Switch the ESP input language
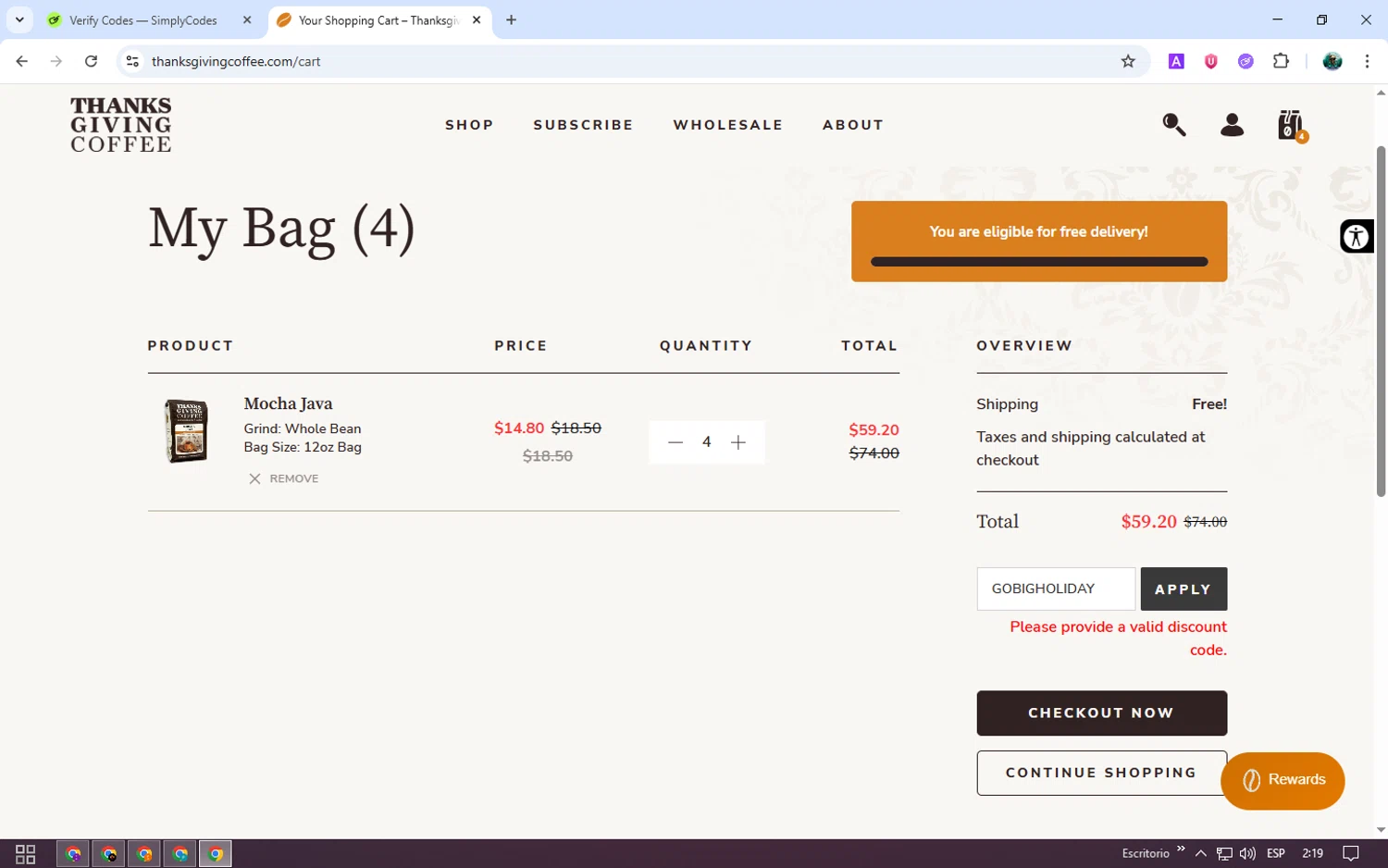Image resolution: width=1388 pixels, height=868 pixels. coord(1276,853)
